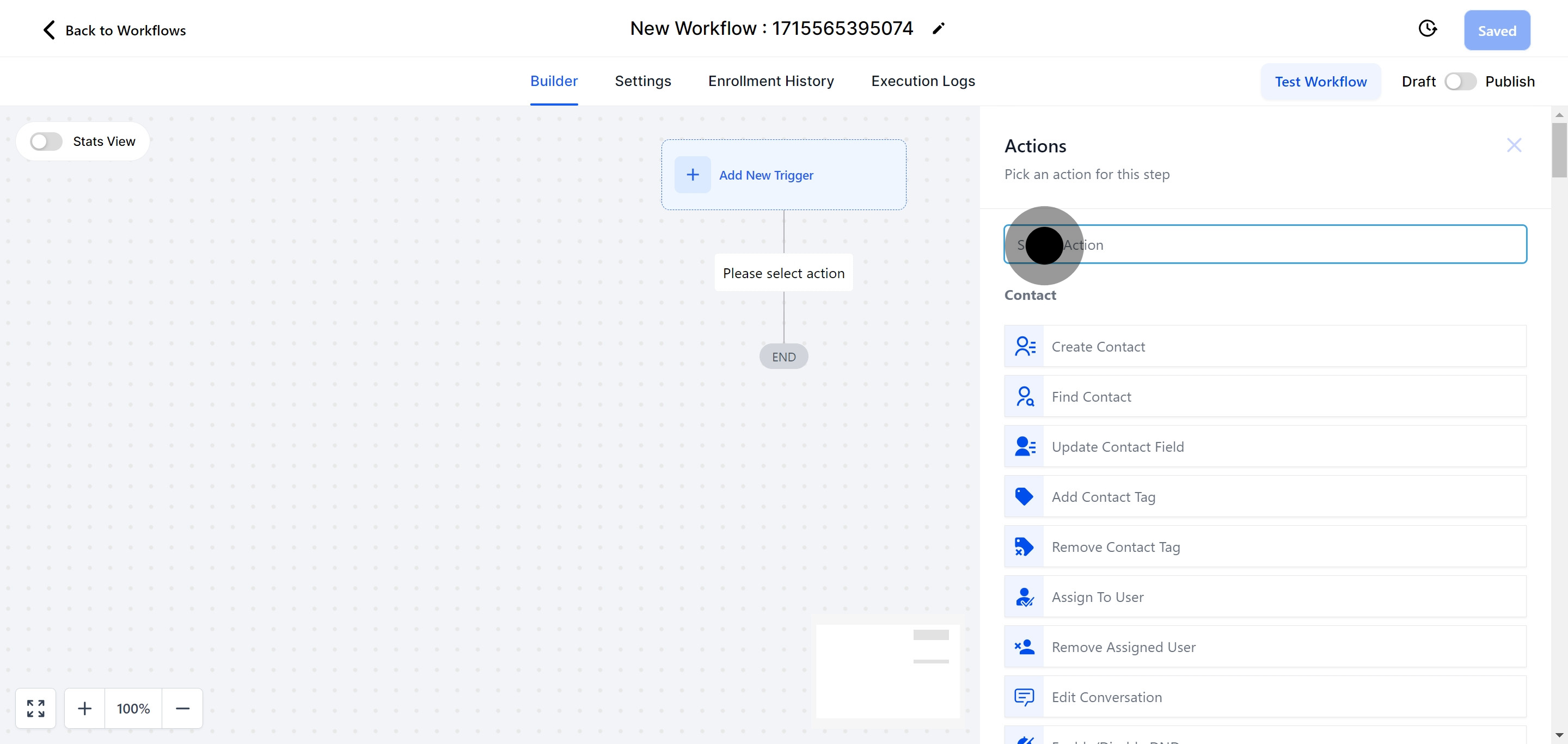
Task: Enable the Stats View toggle
Action: coord(46,142)
